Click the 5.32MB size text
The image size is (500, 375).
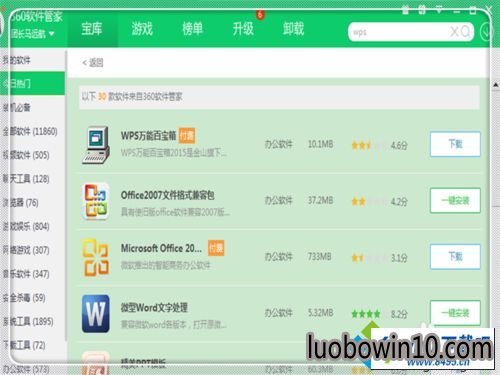320,313
